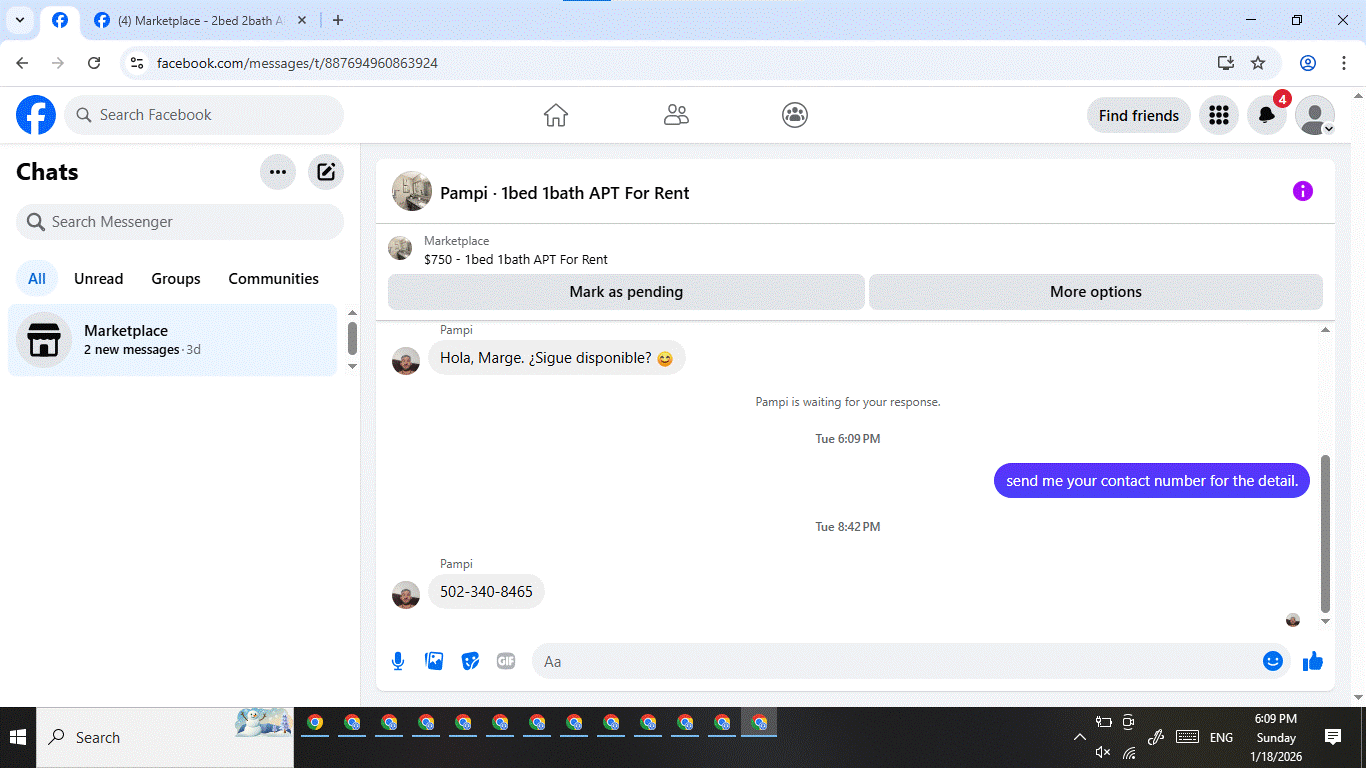This screenshot has height=768, width=1366.
Task: Click the Facebook logo
Action: click(36, 115)
